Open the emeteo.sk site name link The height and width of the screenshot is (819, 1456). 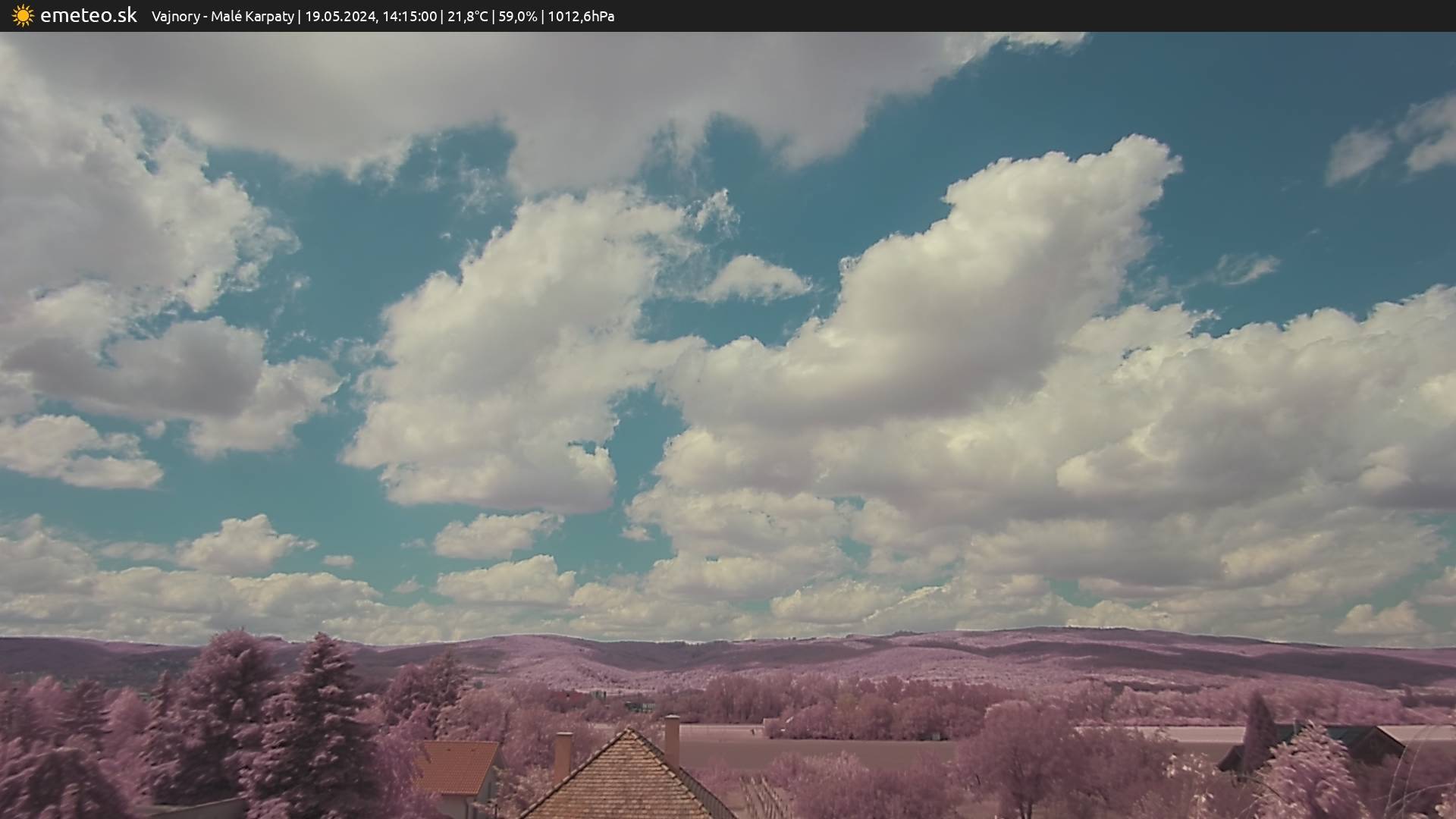click(88, 15)
